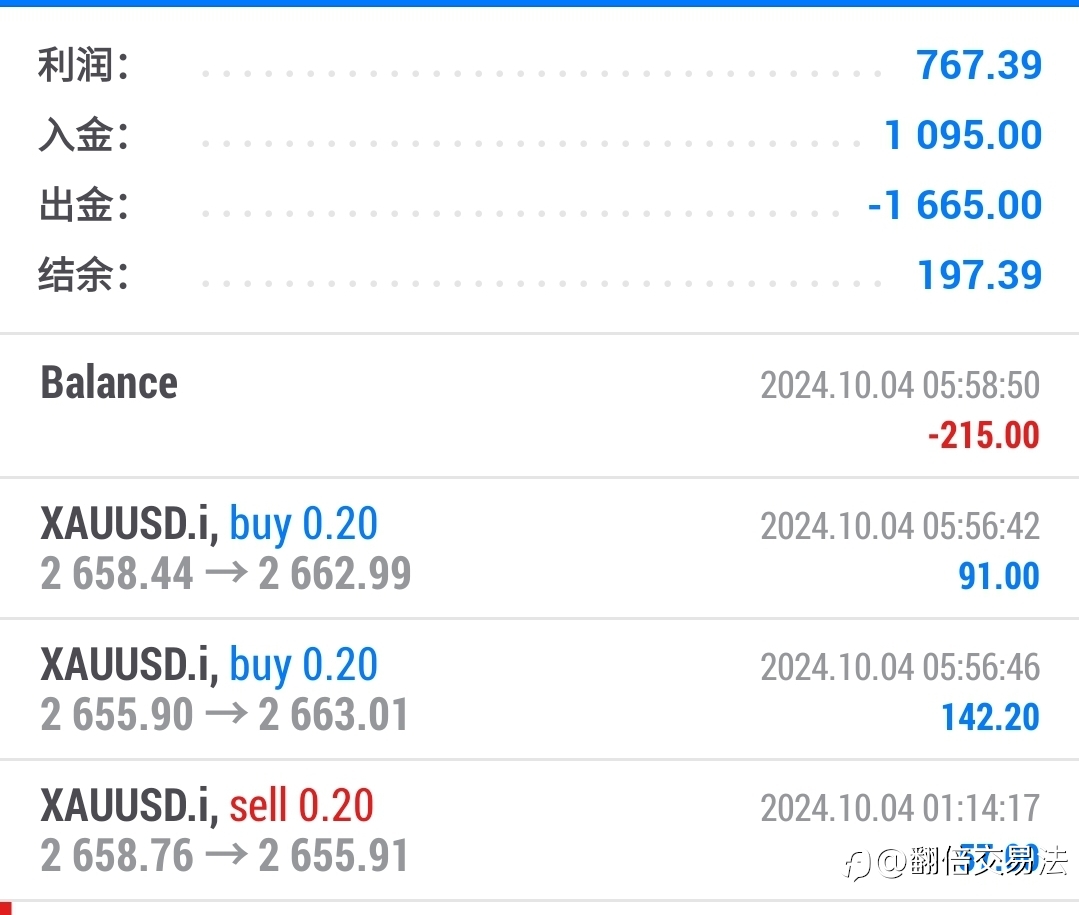Image resolution: width=1079 pixels, height=915 pixels.
Task: Expand the buy trade opened at 2 655.90
Action: [x=540, y=689]
